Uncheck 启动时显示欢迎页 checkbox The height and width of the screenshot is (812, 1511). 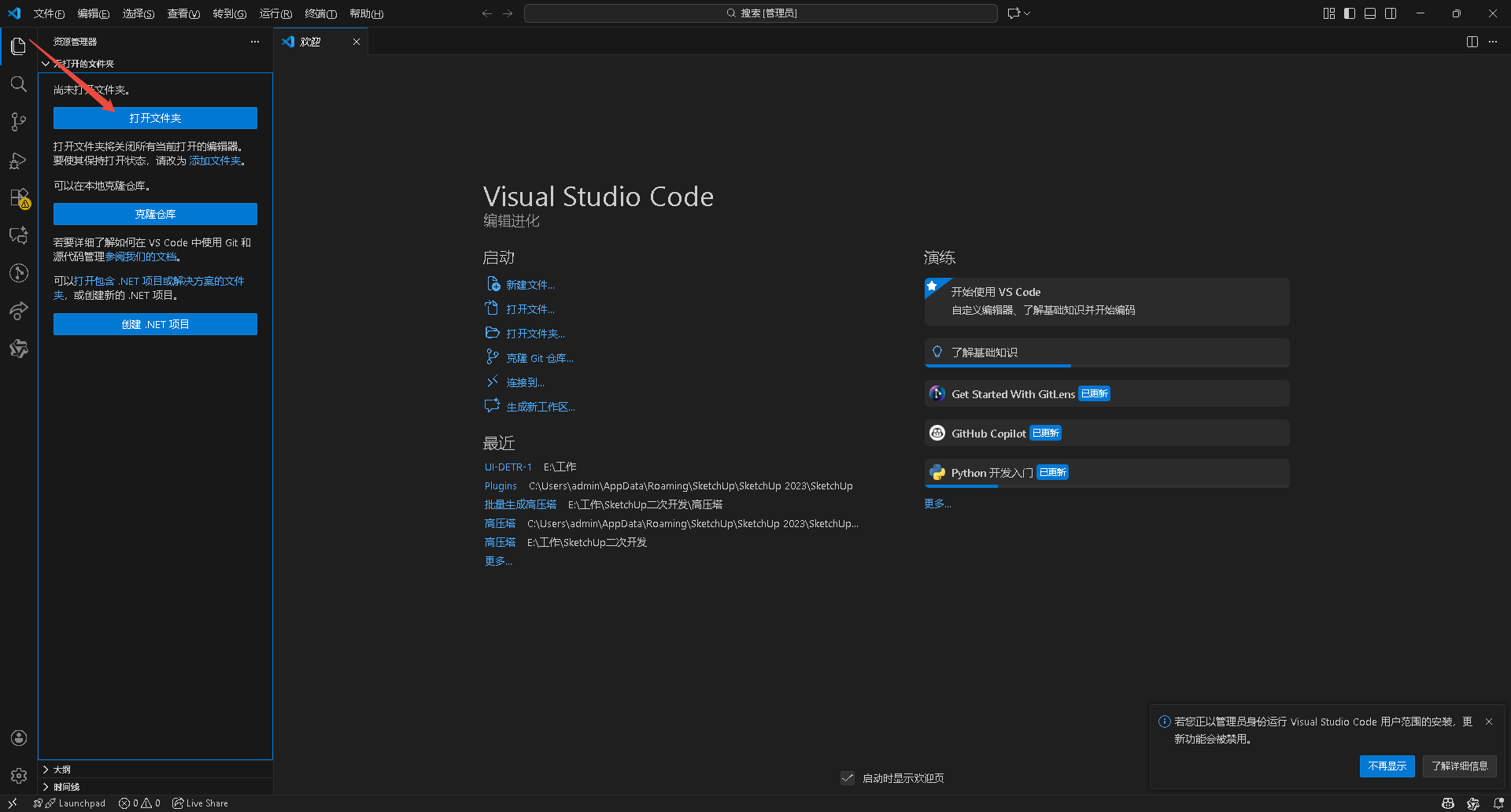(x=848, y=778)
